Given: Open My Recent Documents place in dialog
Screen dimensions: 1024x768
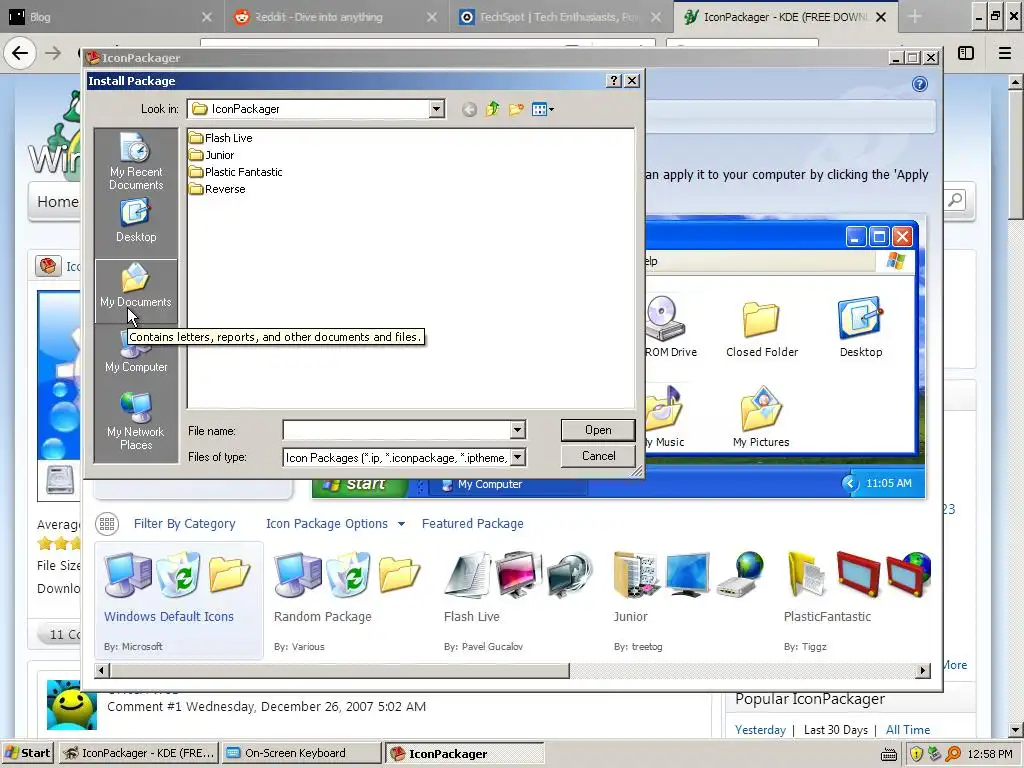Looking at the screenshot, I should (x=136, y=161).
